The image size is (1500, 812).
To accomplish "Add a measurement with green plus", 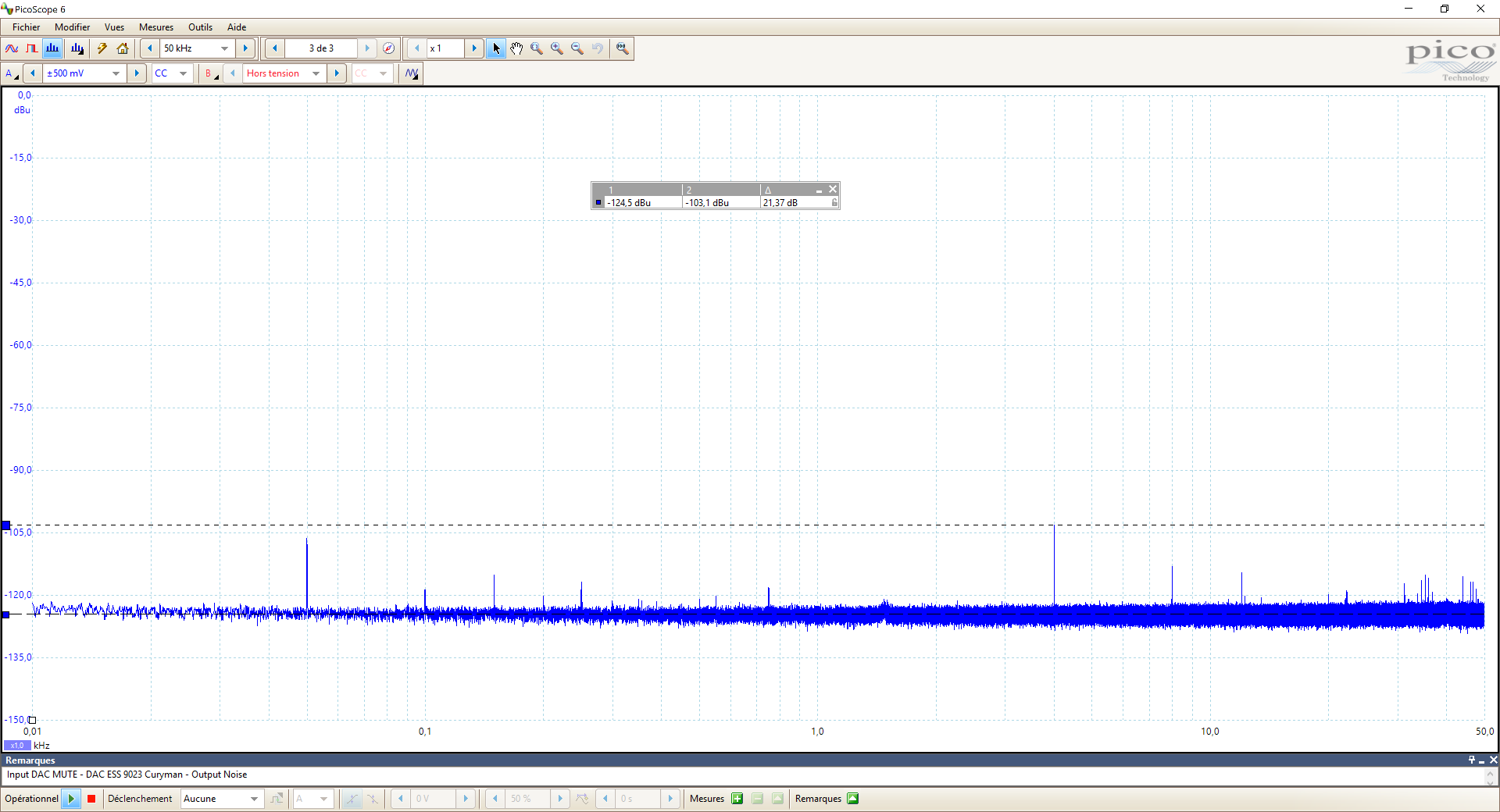I will [737, 799].
